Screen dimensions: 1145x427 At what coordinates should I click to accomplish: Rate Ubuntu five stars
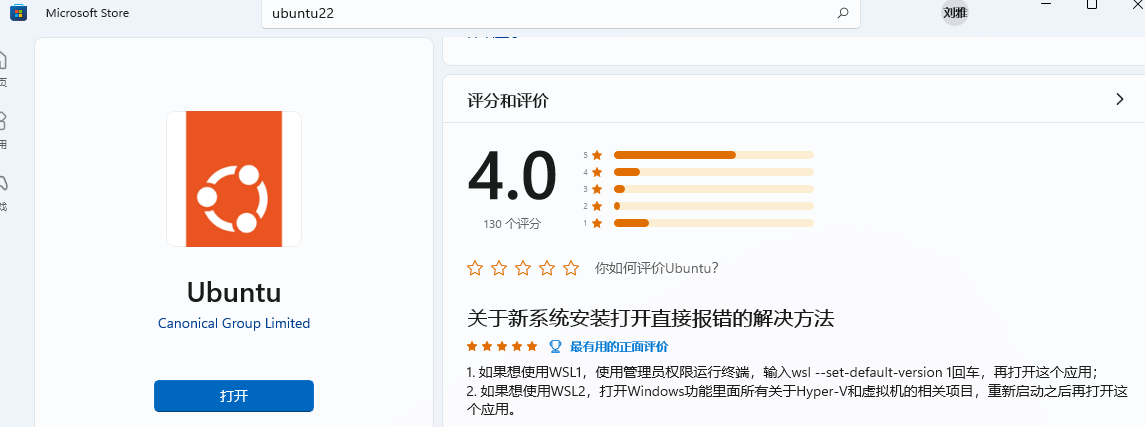pyautogui.click(x=571, y=268)
